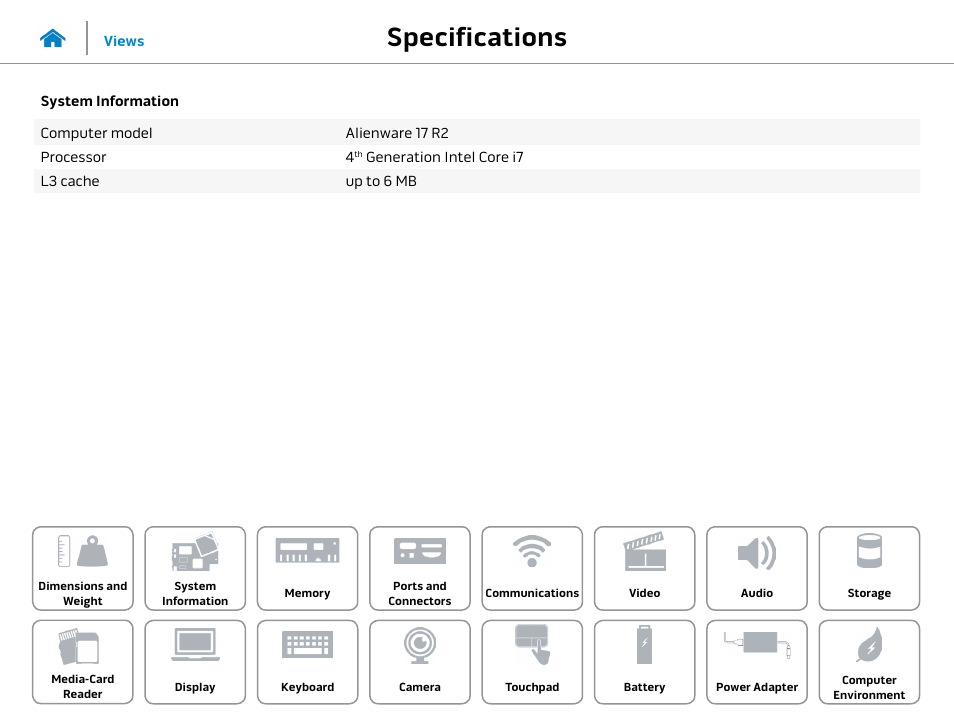The width and height of the screenshot is (954, 721).
Task: Go to the home page icon
Action: [x=52, y=38]
